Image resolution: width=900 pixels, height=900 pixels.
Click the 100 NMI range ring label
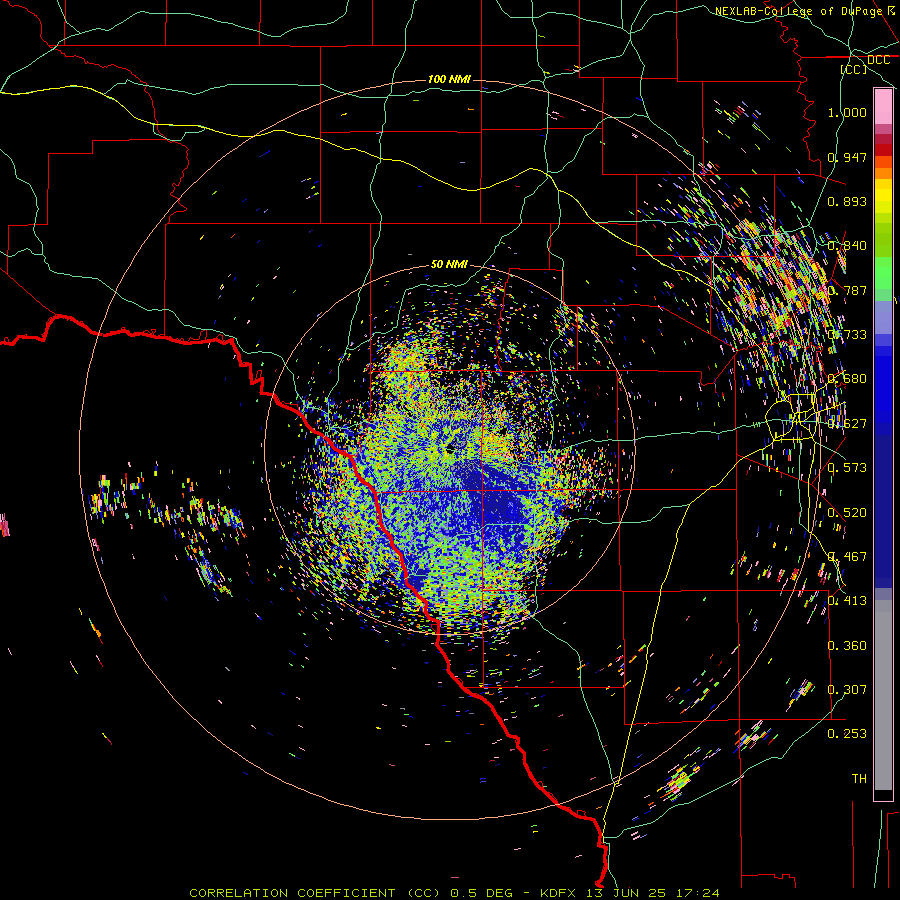(449, 79)
